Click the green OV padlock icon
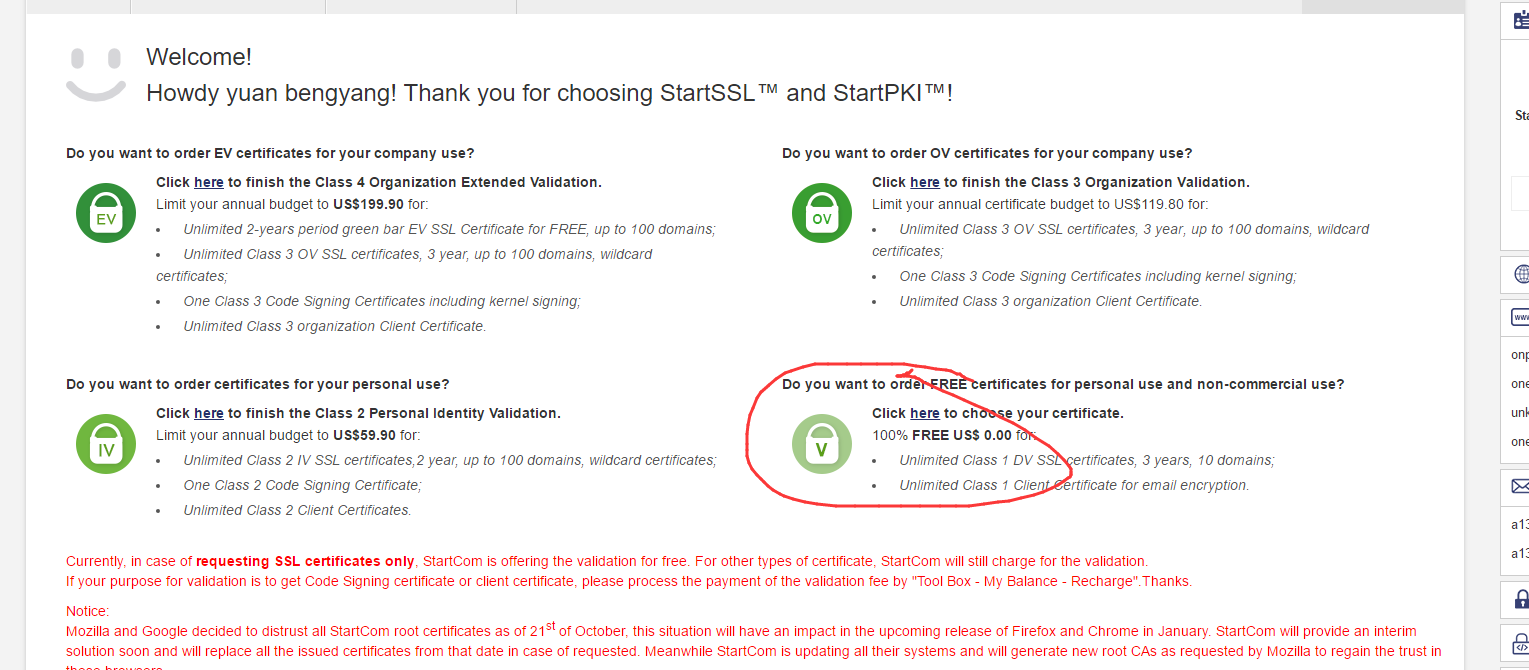This screenshot has height=670, width=1529. 822,213
